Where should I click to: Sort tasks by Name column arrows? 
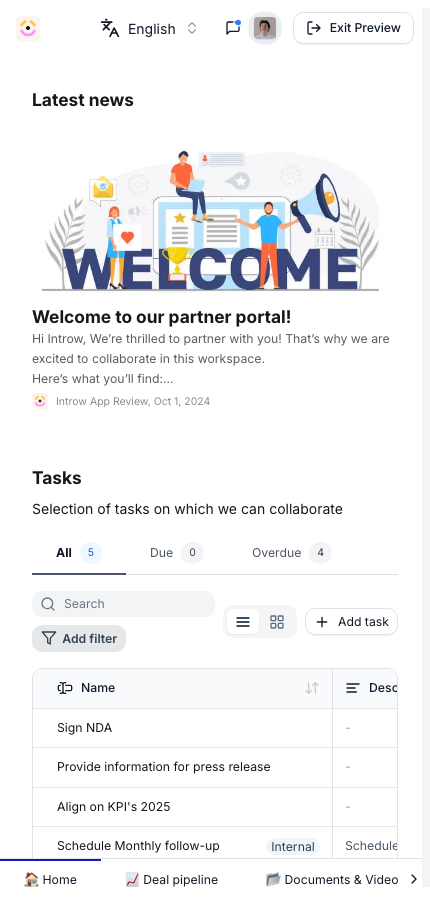(x=312, y=688)
